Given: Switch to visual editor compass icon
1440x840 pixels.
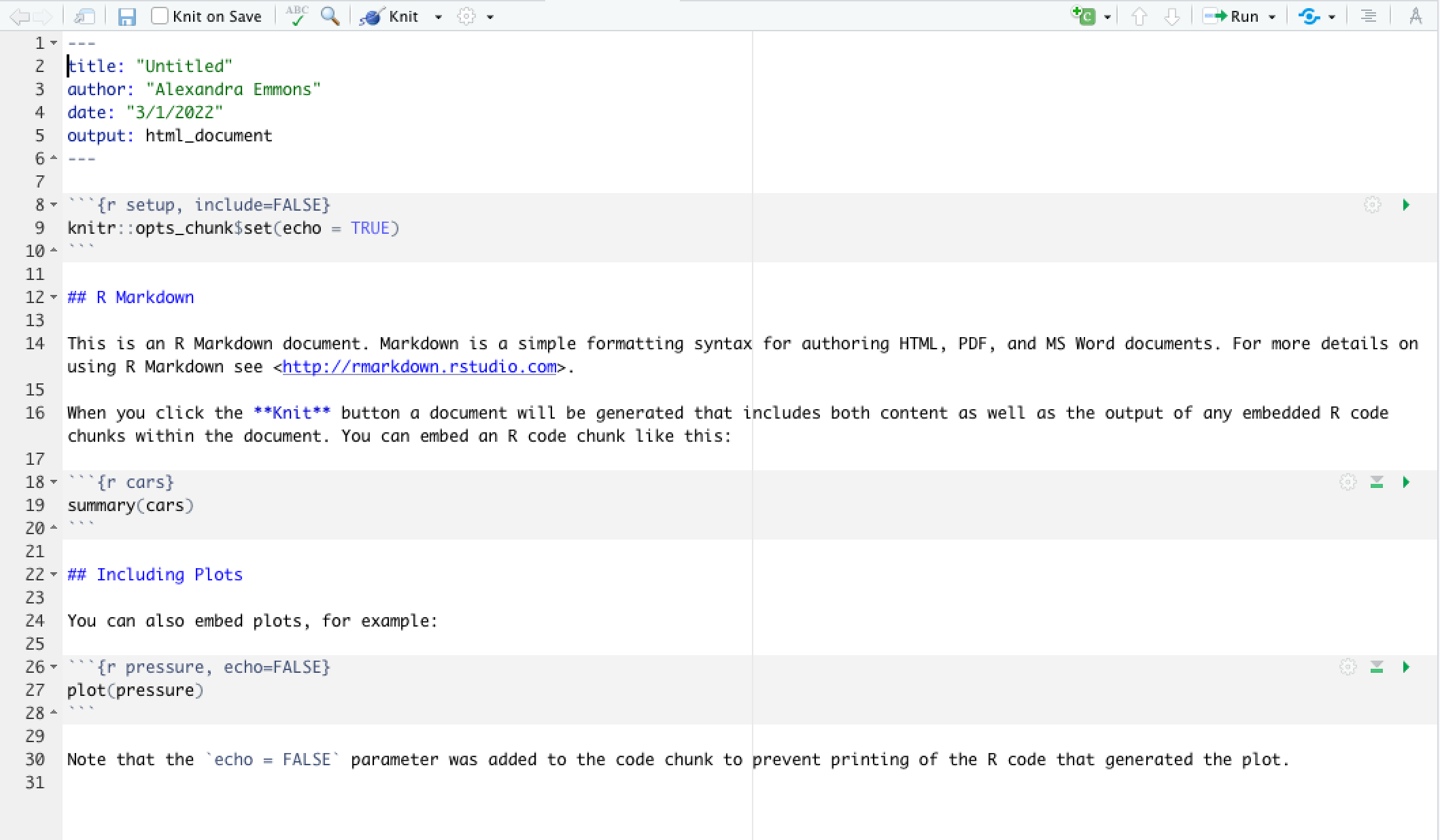Looking at the screenshot, I should tap(1416, 16).
